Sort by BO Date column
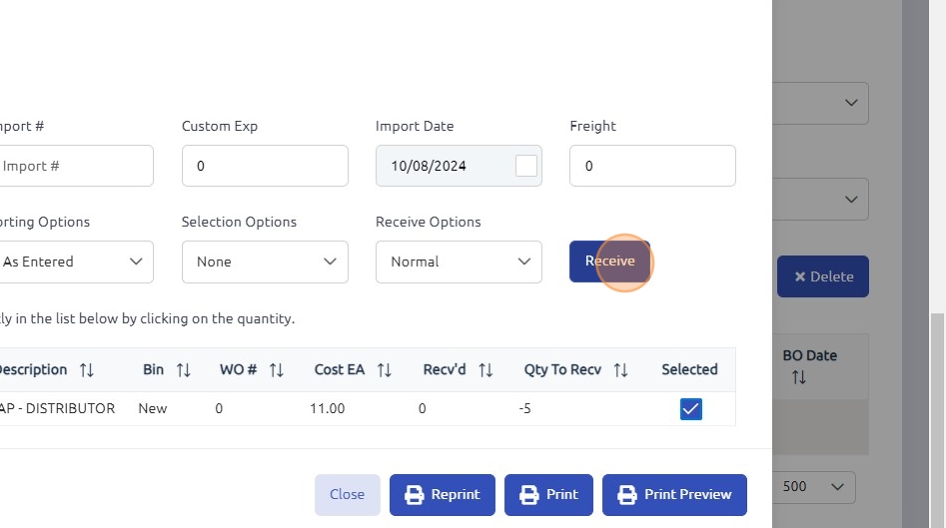946x528 pixels. [798, 378]
